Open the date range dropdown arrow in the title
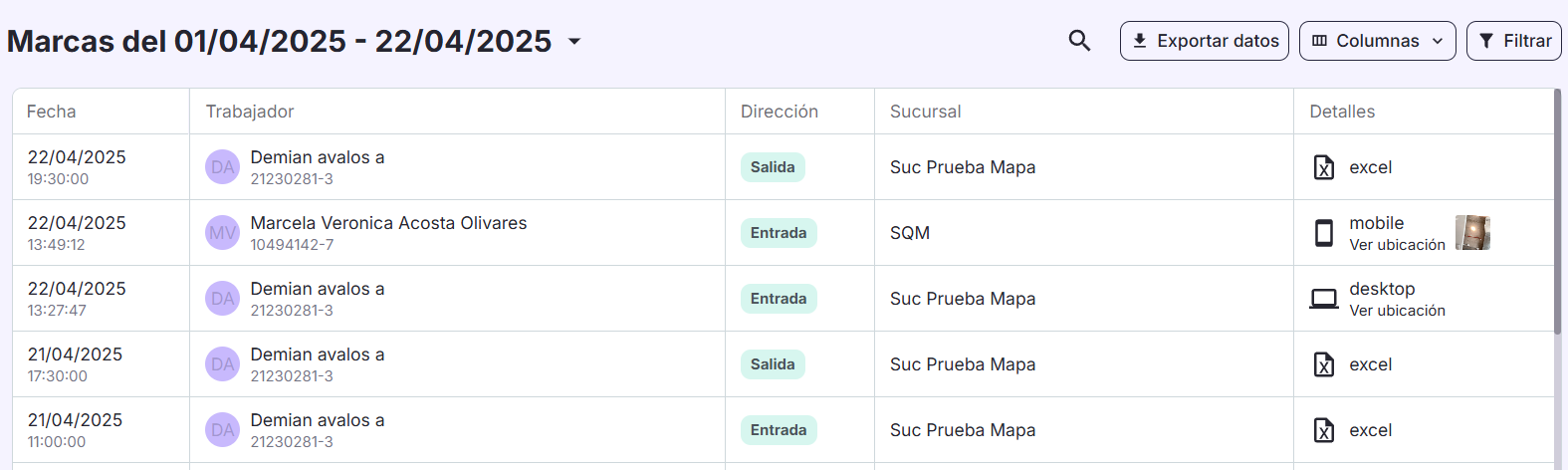The image size is (1568, 470). coord(574,42)
